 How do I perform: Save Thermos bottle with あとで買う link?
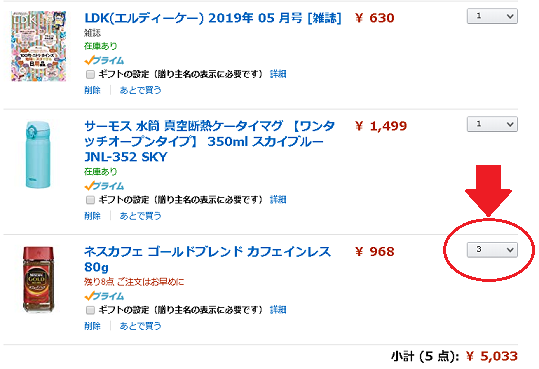click(x=140, y=216)
